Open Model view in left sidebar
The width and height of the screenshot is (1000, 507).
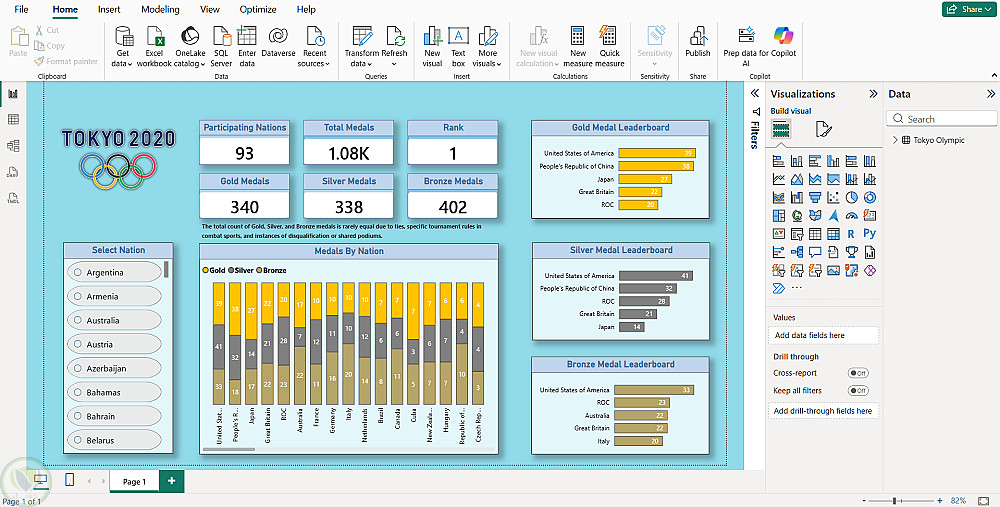[13, 146]
